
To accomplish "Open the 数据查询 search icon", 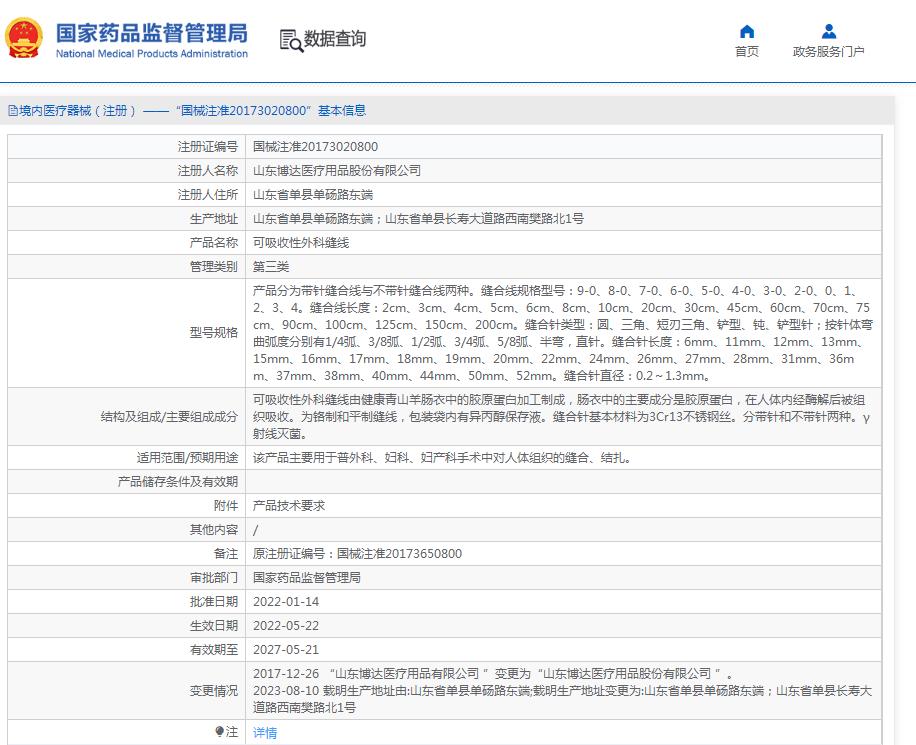I will (x=292, y=40).
